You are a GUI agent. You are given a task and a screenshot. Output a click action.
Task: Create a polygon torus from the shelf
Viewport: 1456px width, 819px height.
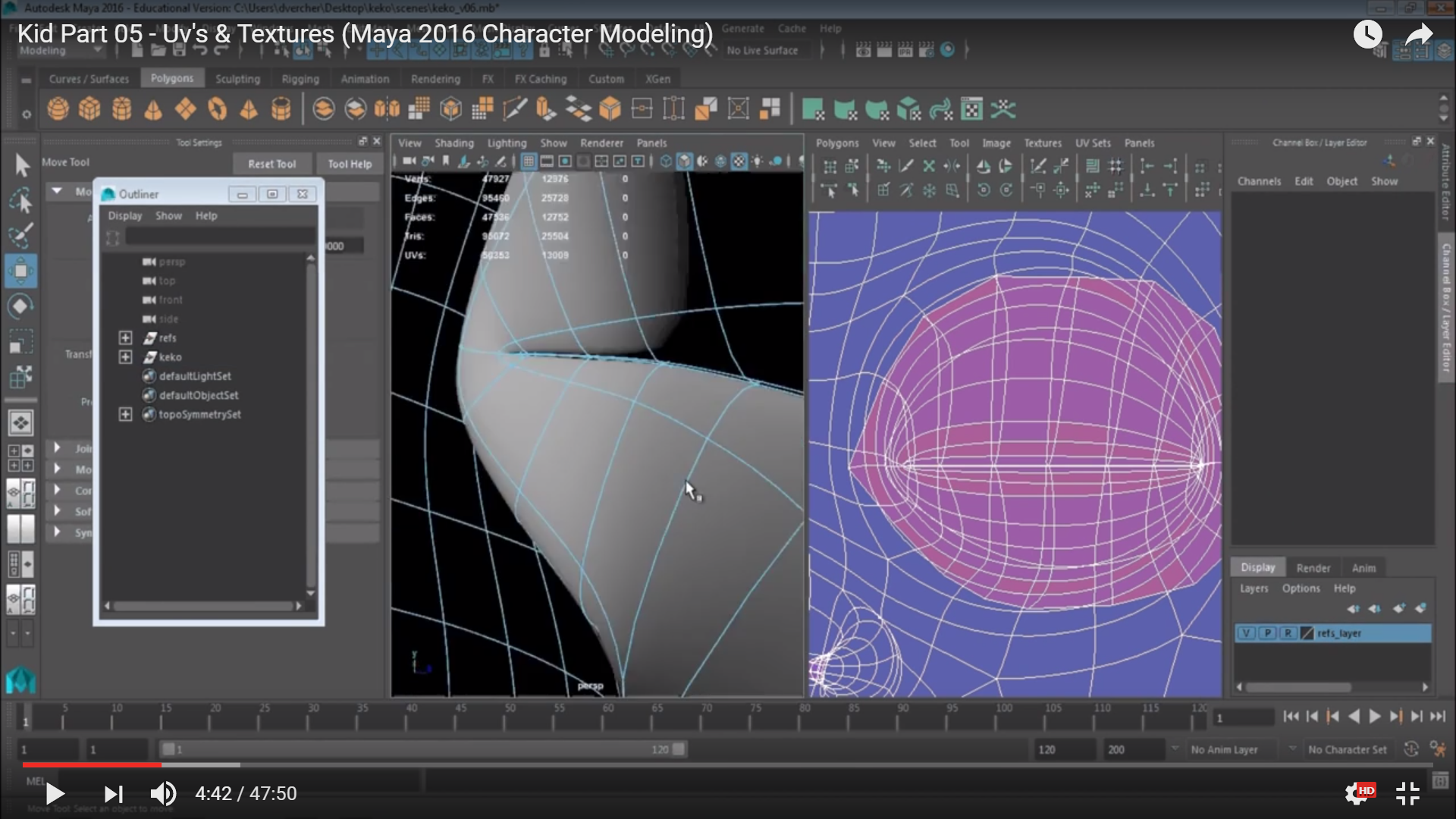tap(217, 109)
